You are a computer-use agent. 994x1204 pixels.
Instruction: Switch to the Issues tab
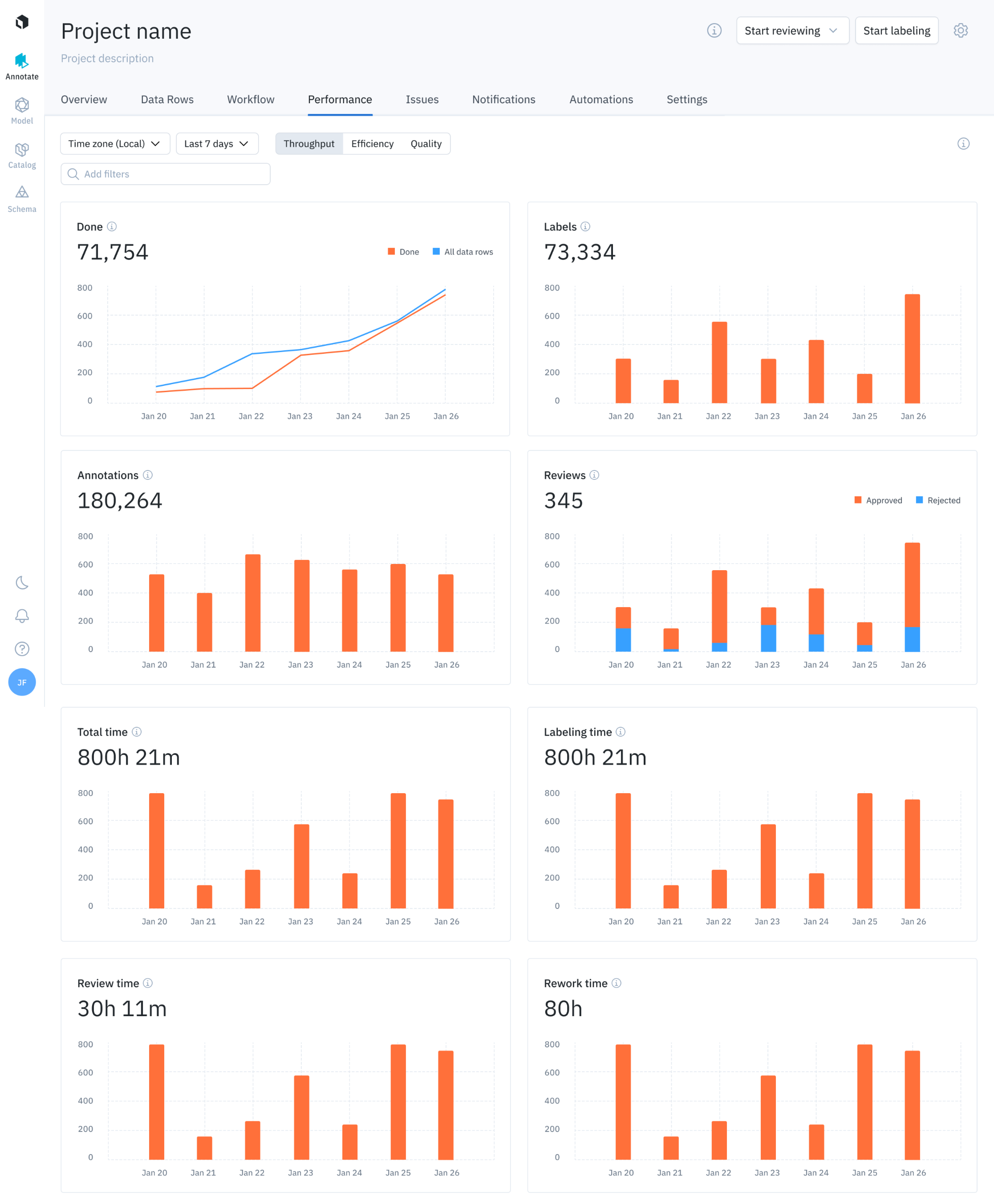click(422, 100)
